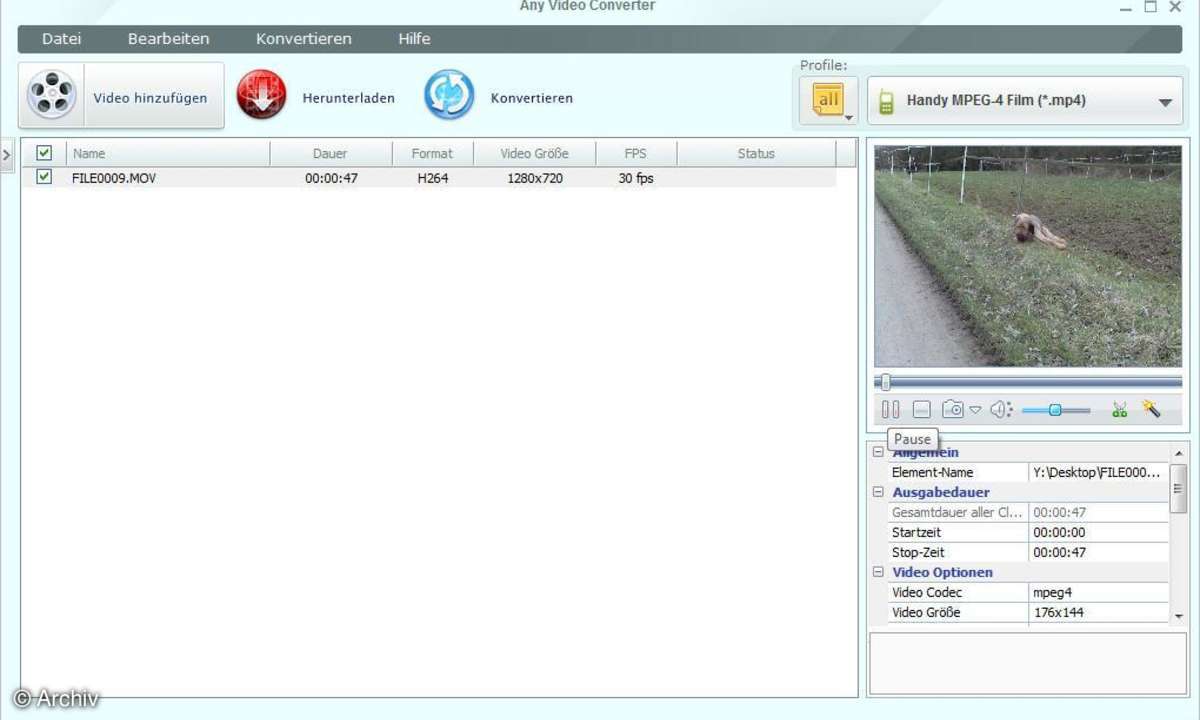Click the Video hinzufügen button
Image resolution: width=1200 pixels, height=720 pixels.
121,96
